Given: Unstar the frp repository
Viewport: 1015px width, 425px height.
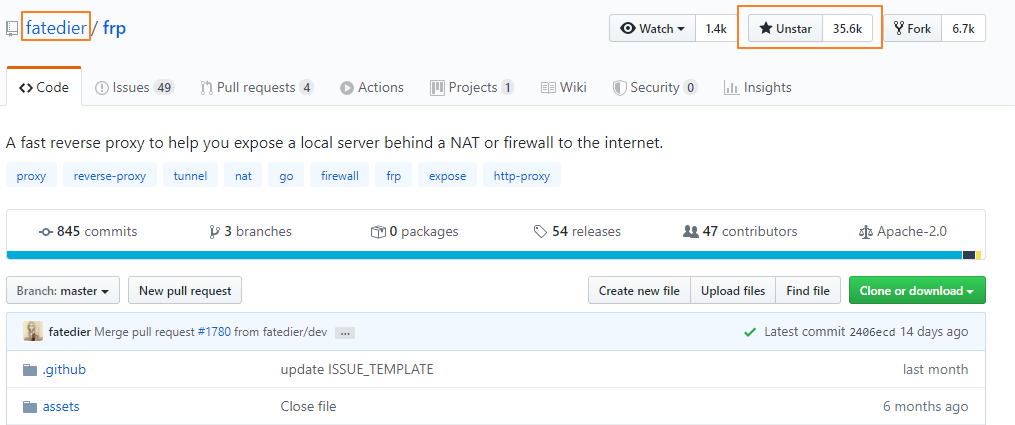Looking at the screenshot, I should point(785,29).
